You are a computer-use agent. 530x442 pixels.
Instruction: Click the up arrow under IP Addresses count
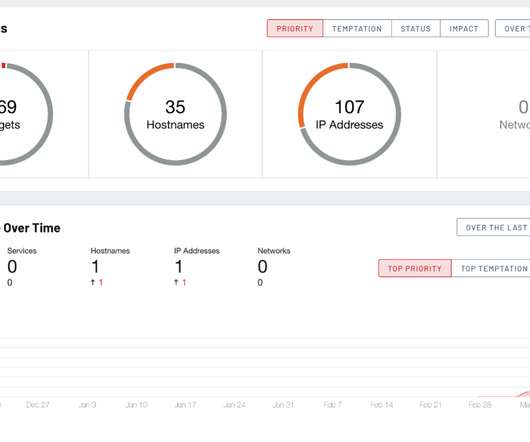(176, 283)
